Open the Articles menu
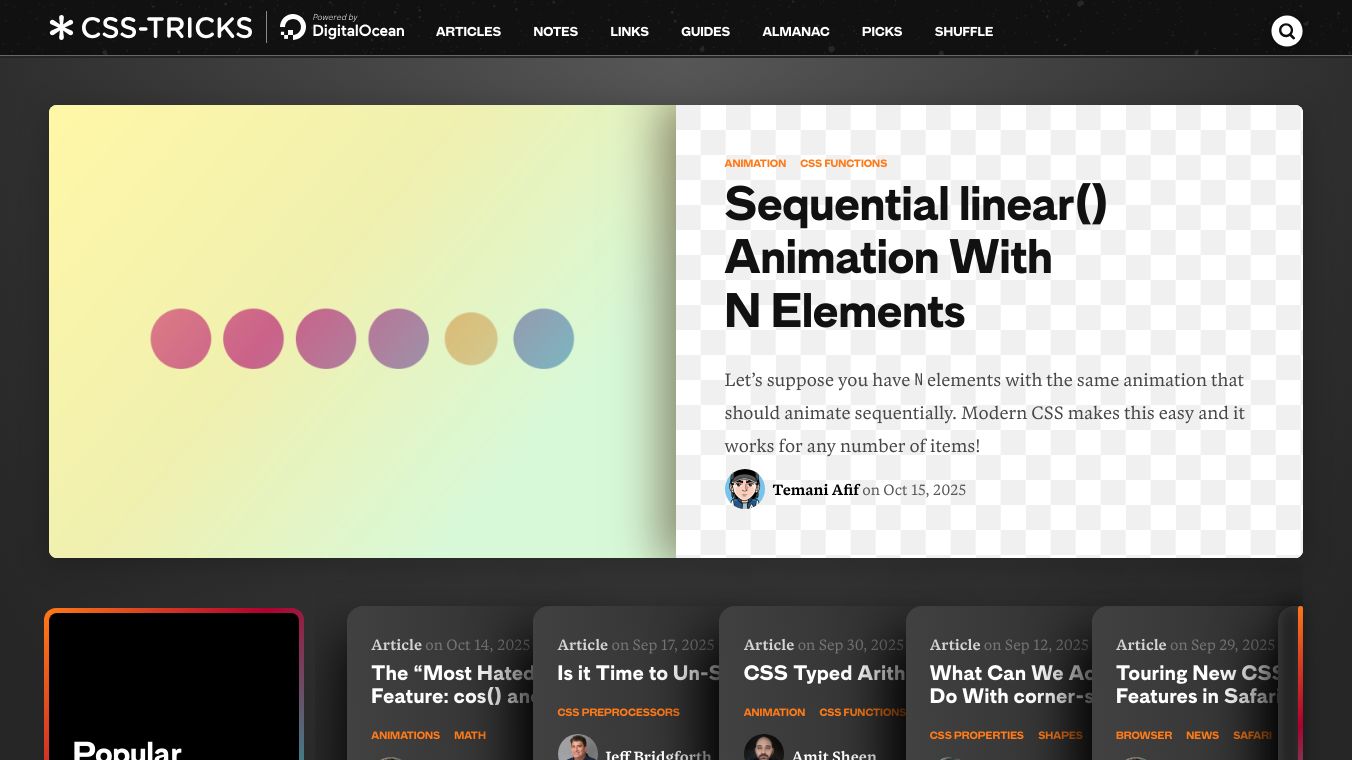Viewport: 1352px width, 760px height. point(468,31)
